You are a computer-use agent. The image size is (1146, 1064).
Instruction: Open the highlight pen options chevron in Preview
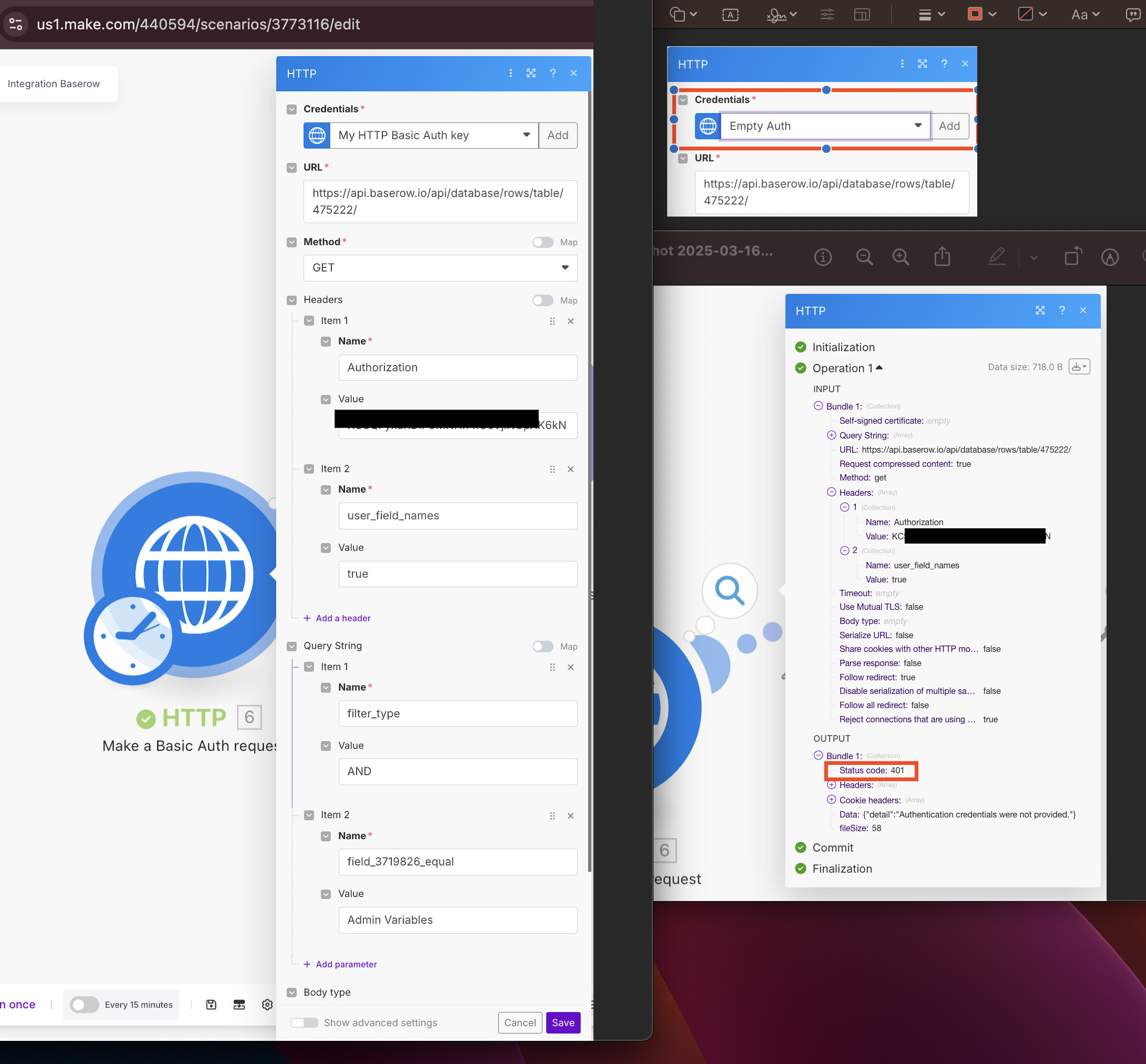tap(1034, 258)
